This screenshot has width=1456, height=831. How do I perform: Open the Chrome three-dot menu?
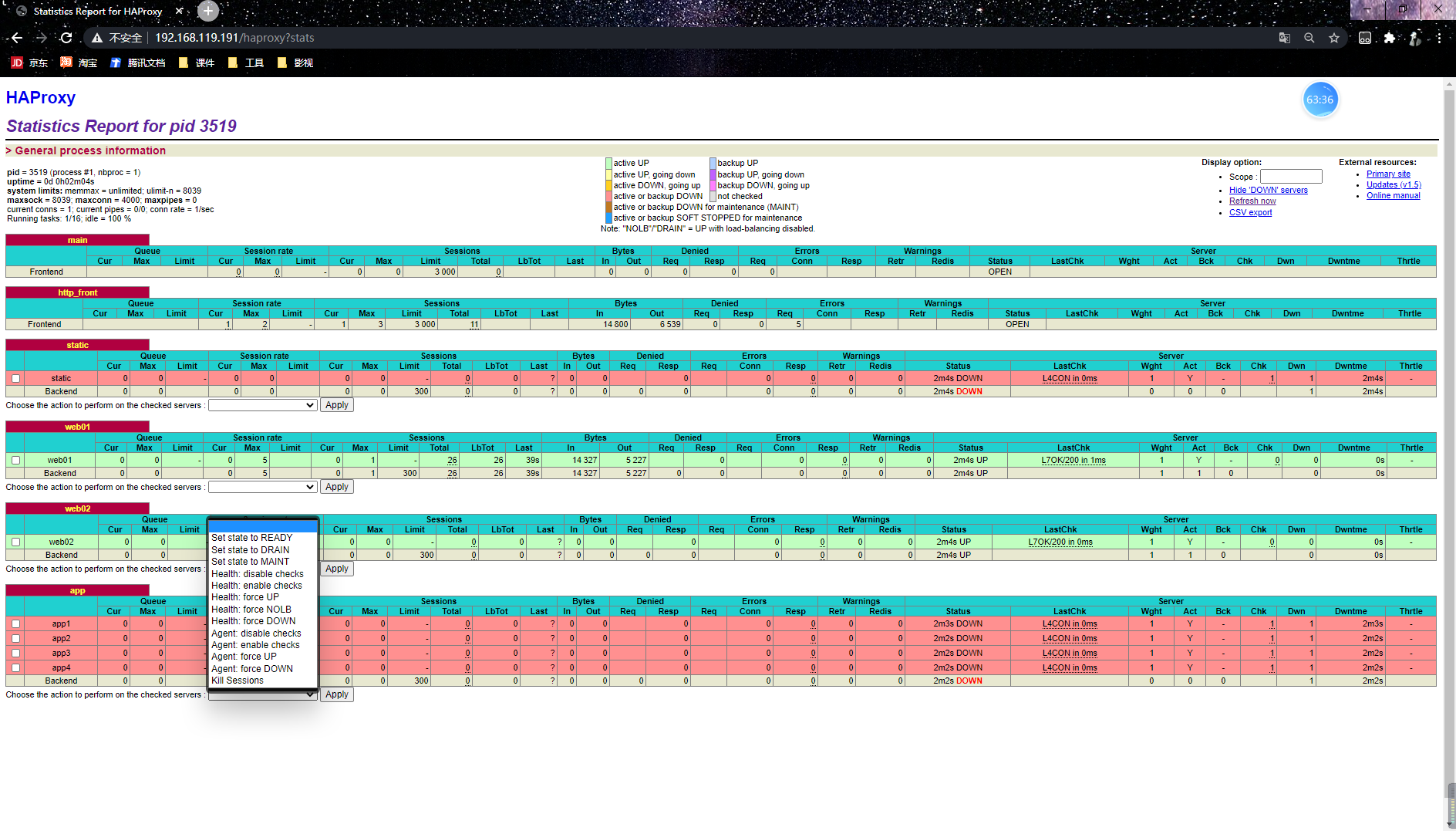(1439, 38)
